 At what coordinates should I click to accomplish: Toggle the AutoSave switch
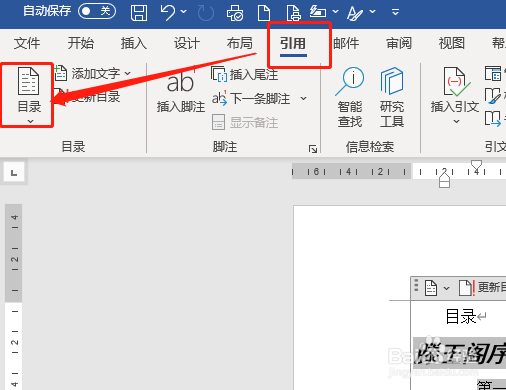point(97,11)
